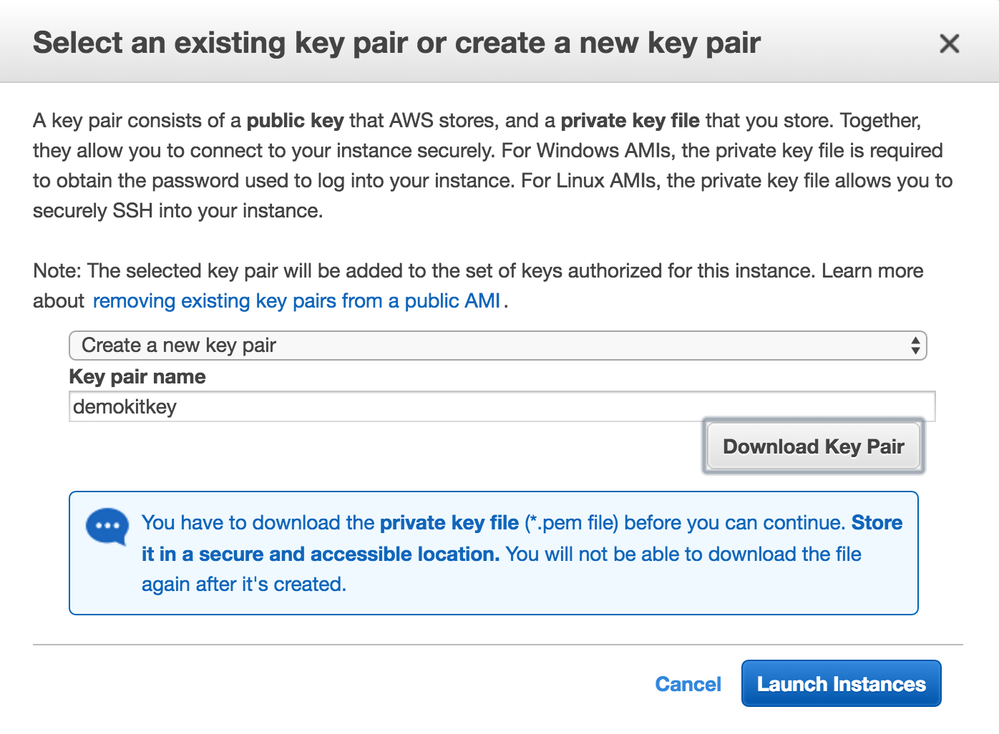Click the dropdown's up-down arrow indicator
Viewport: 999px width, 734px height.
tap(915, 346)
